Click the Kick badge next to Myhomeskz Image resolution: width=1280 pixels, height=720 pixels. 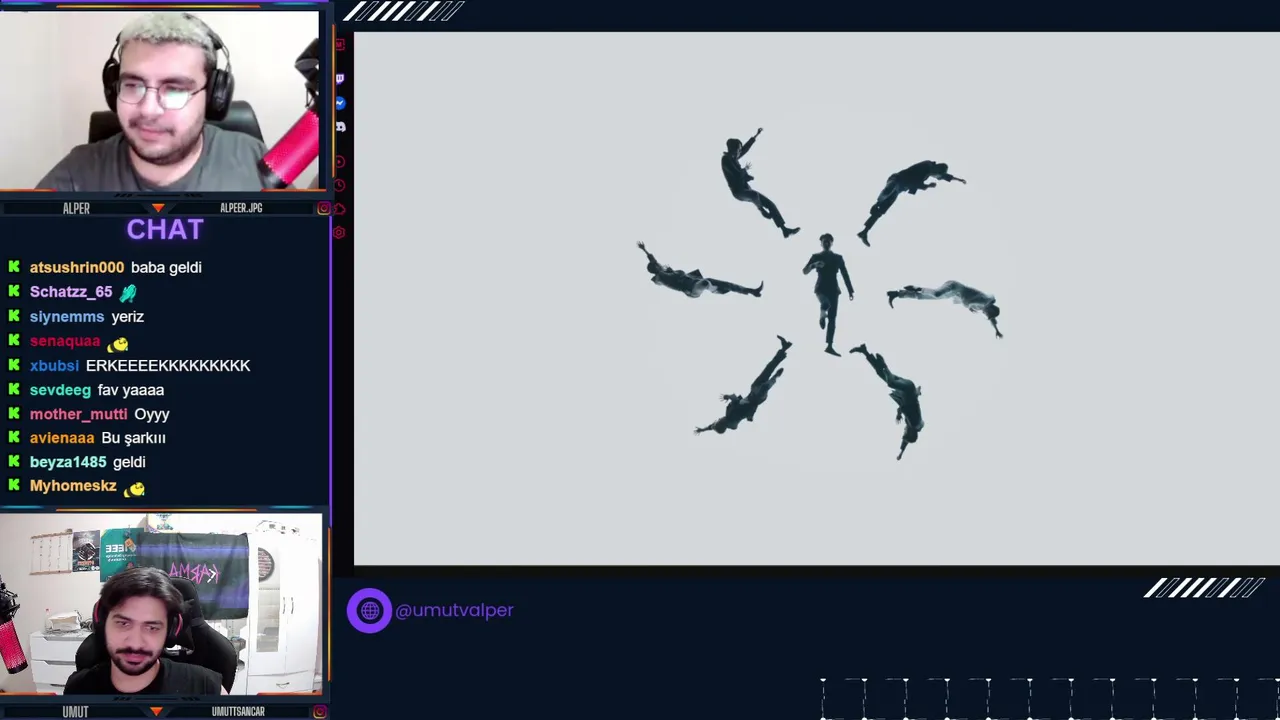point(14,486)
